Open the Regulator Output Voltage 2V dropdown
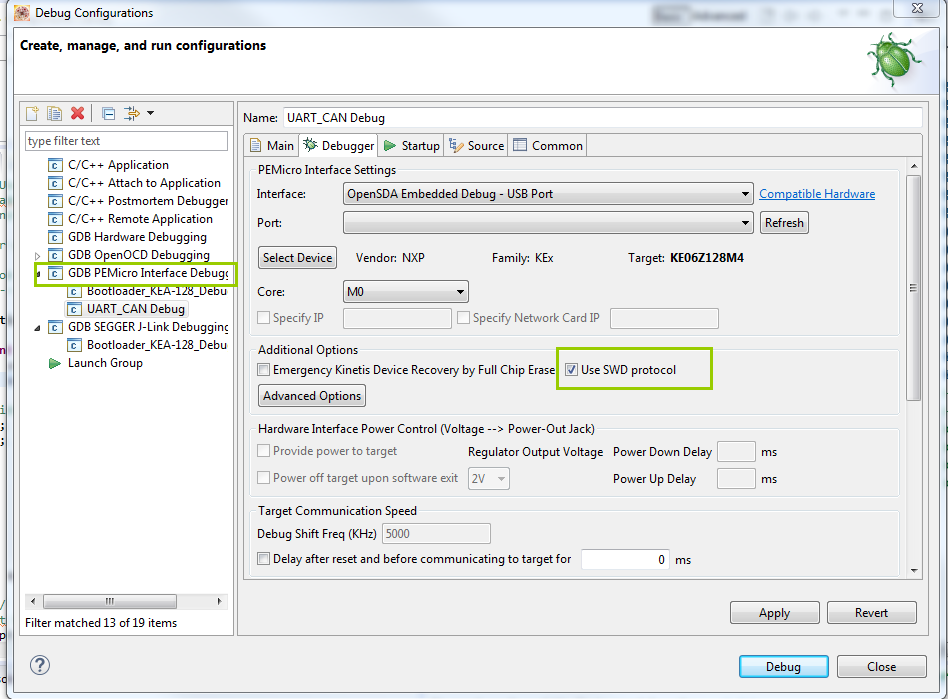The width and height of the screenshot is (948, 699). tap(489, 479)
